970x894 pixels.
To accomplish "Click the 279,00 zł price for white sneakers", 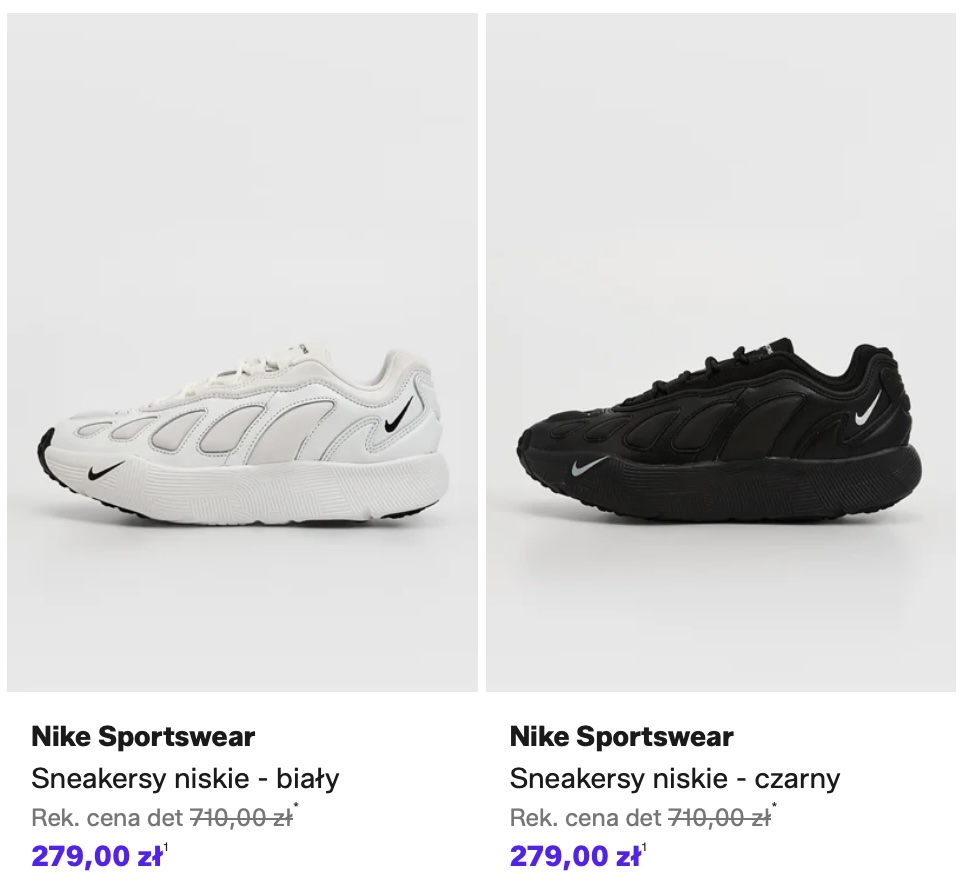I will point(96,857).
